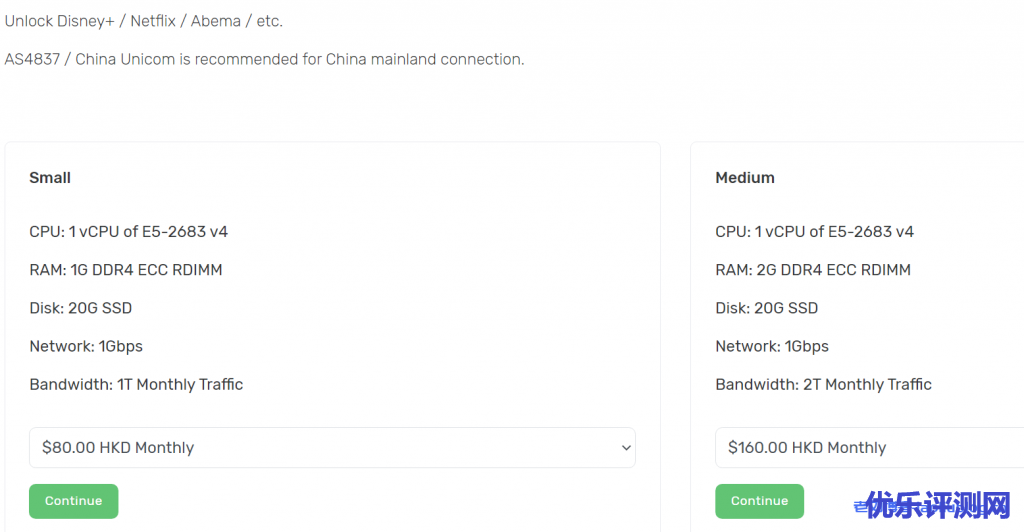
Task: Click the Small plan Network 1Gbps line
Action: (86, 346)
